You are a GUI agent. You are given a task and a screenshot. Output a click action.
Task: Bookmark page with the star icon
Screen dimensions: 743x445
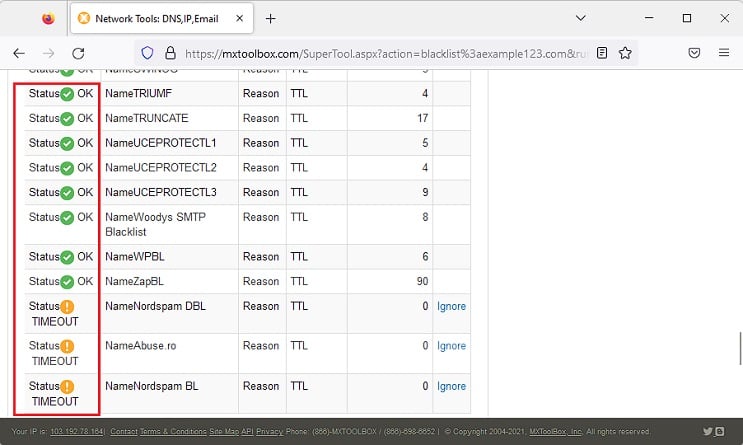pyautogui.click(x=625, y=53)
